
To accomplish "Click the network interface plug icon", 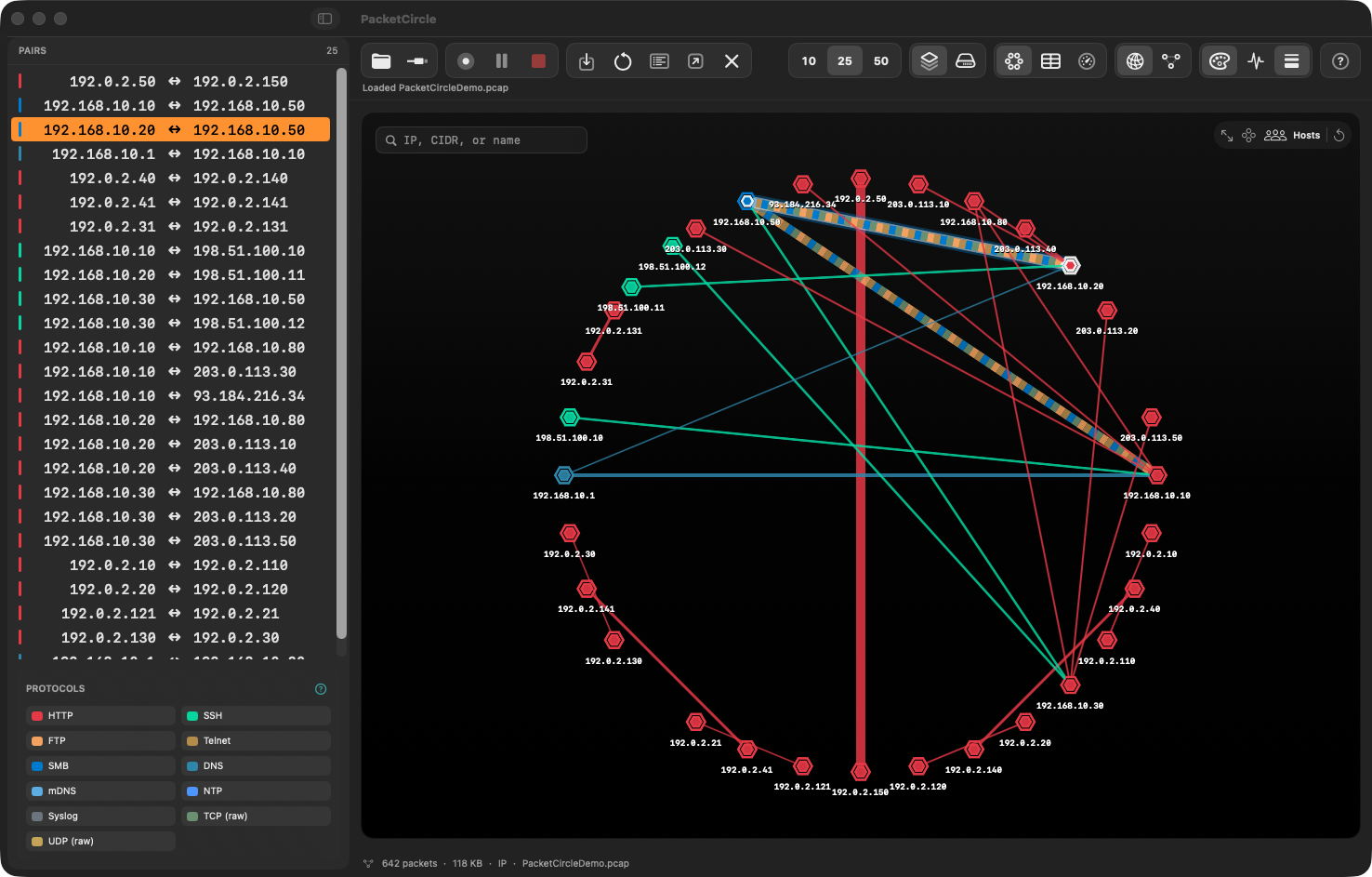I will click(x=417, y=61).
